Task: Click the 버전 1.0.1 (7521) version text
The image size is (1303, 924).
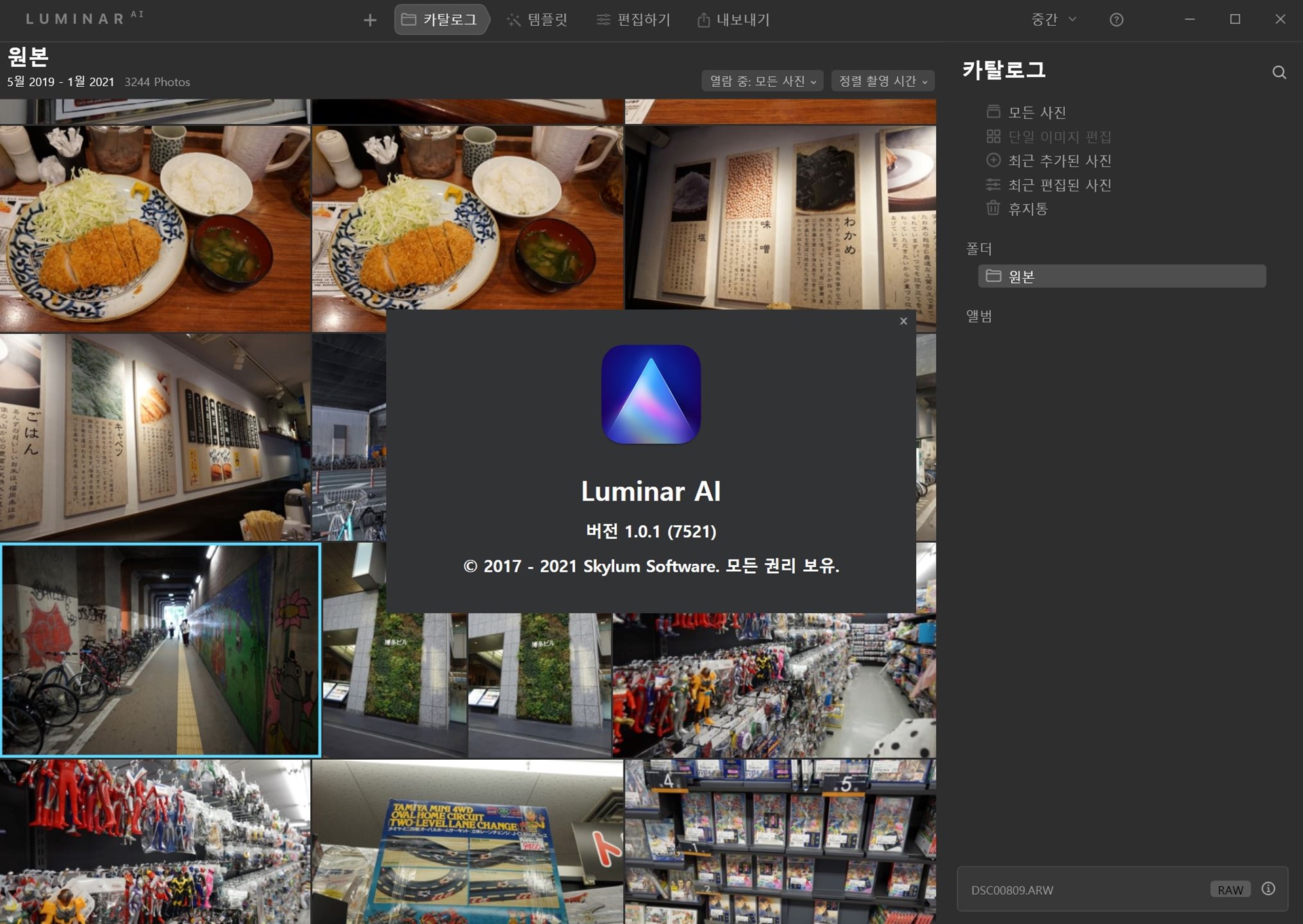Action: tap(651, 531)
